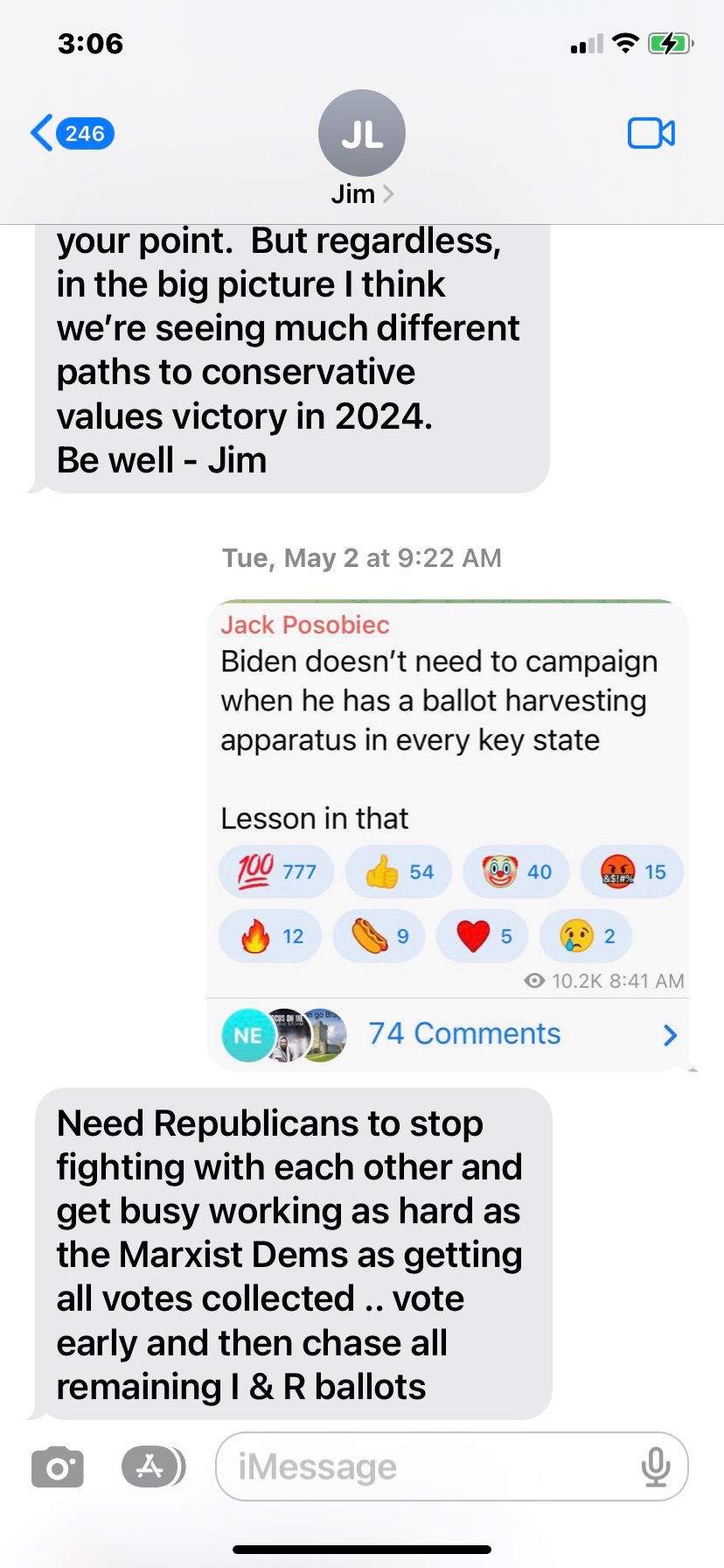Viewport: 724px width, 1568px height.
Task: Tap the NE commenter avatar
Action: [247, 1035]
